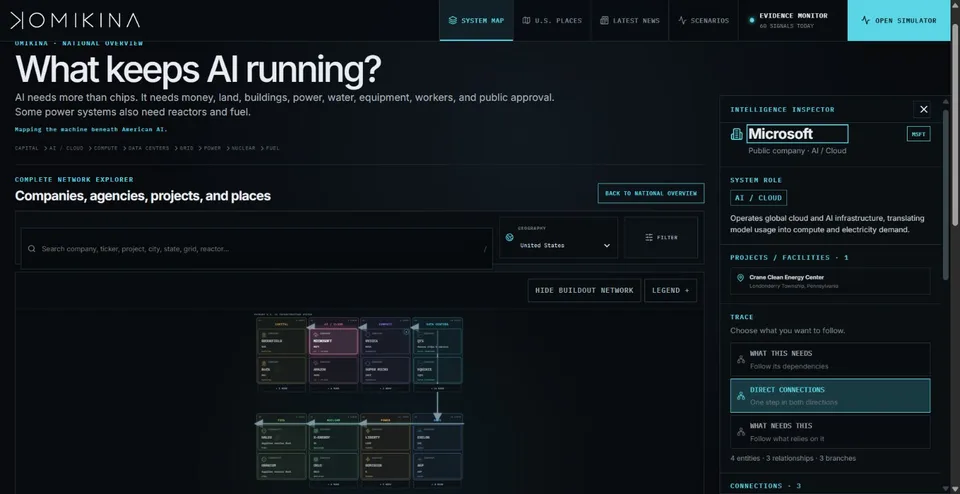Click the What Needs This trace icon
The height and width of the screenshot is (494, 960).
(741, 432)
